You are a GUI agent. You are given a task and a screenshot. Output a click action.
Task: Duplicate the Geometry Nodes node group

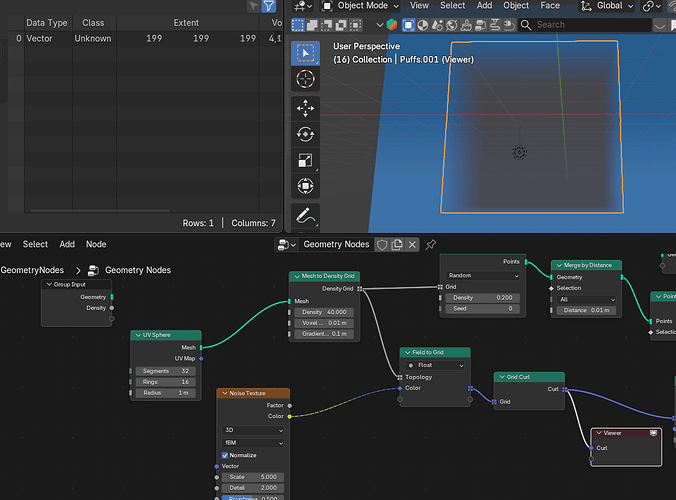pyautogui.click(x=397, y=245)
